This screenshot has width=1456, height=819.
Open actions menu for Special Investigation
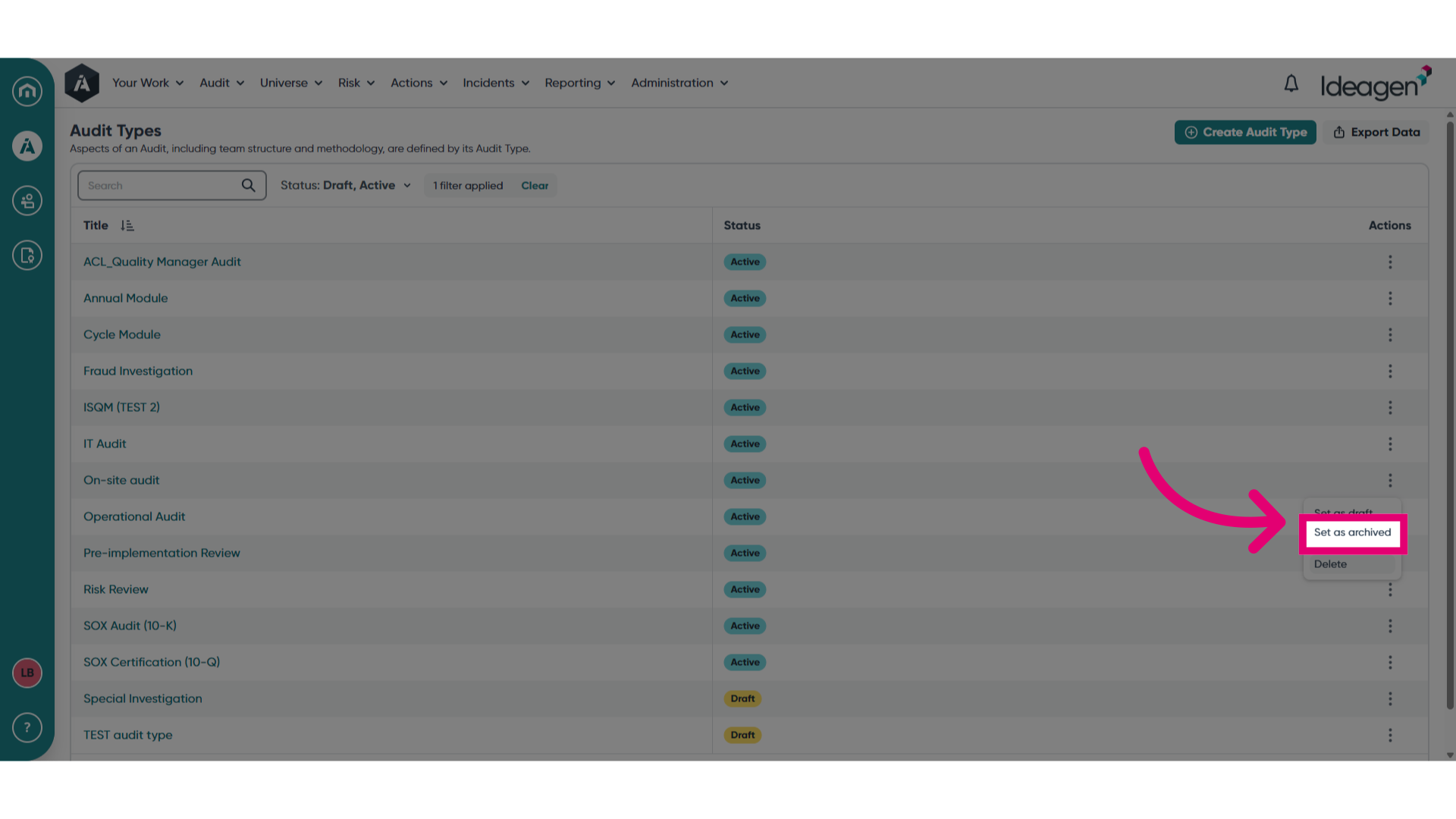pyautogui.click(x=1390, y=698)
